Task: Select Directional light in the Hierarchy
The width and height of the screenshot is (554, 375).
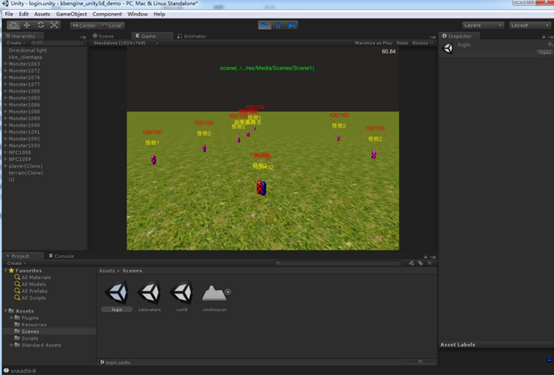Action: coord(28,50)
